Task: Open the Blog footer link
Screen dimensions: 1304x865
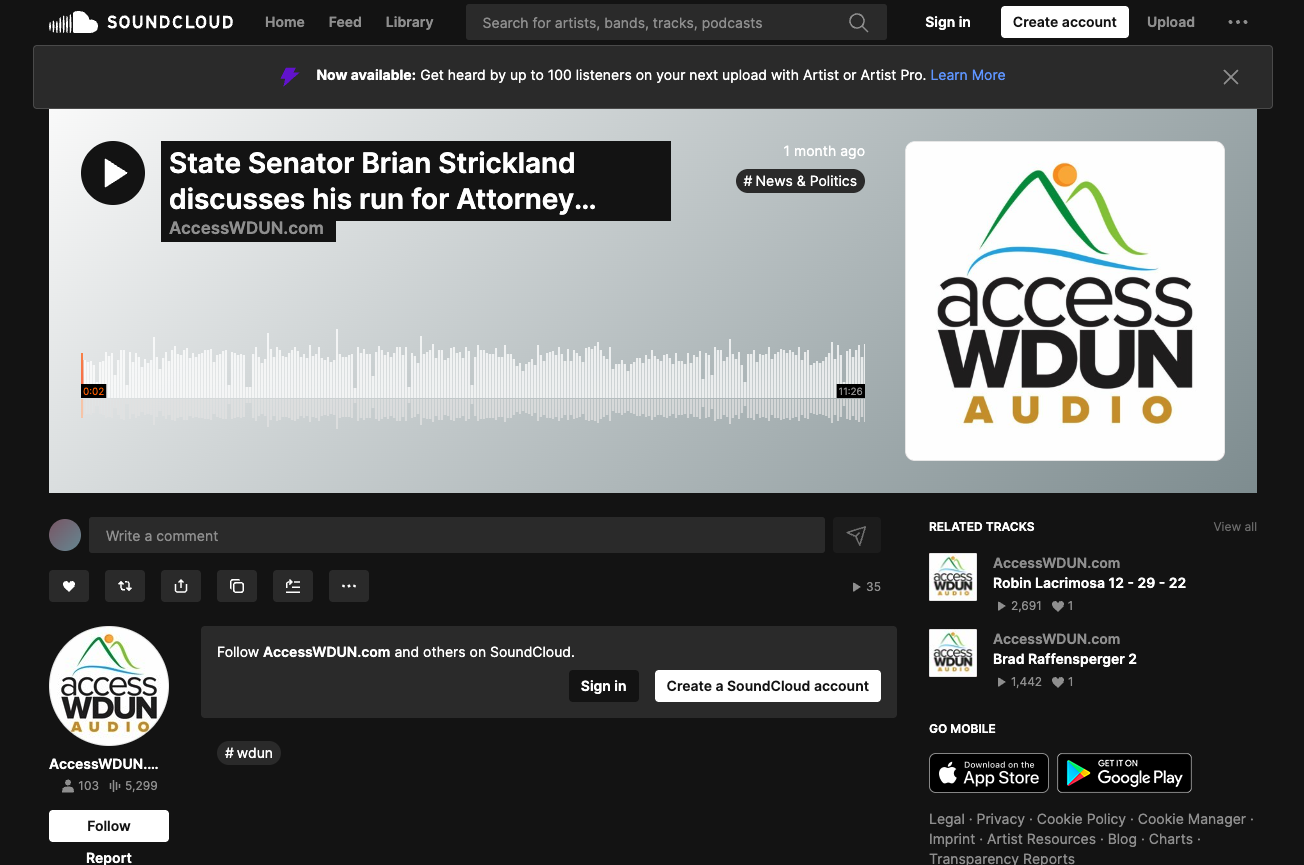Action: click(1122, 839)
